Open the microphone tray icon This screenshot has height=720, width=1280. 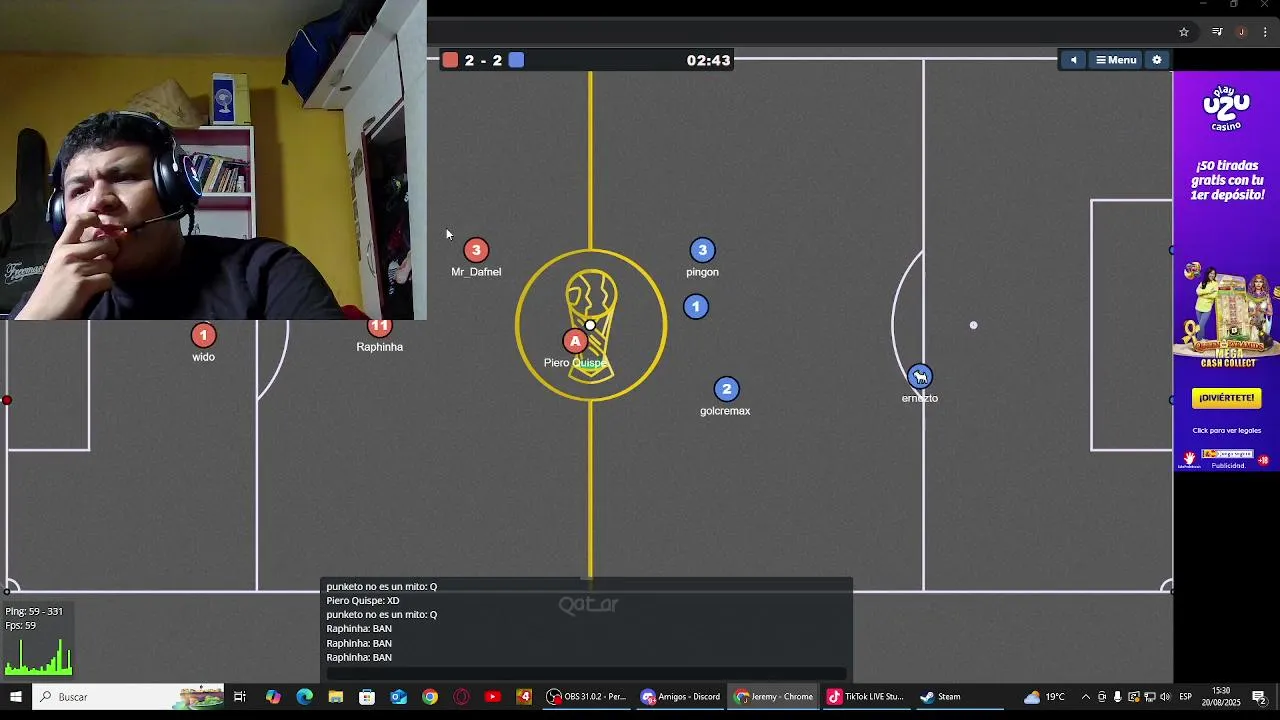1118,697
